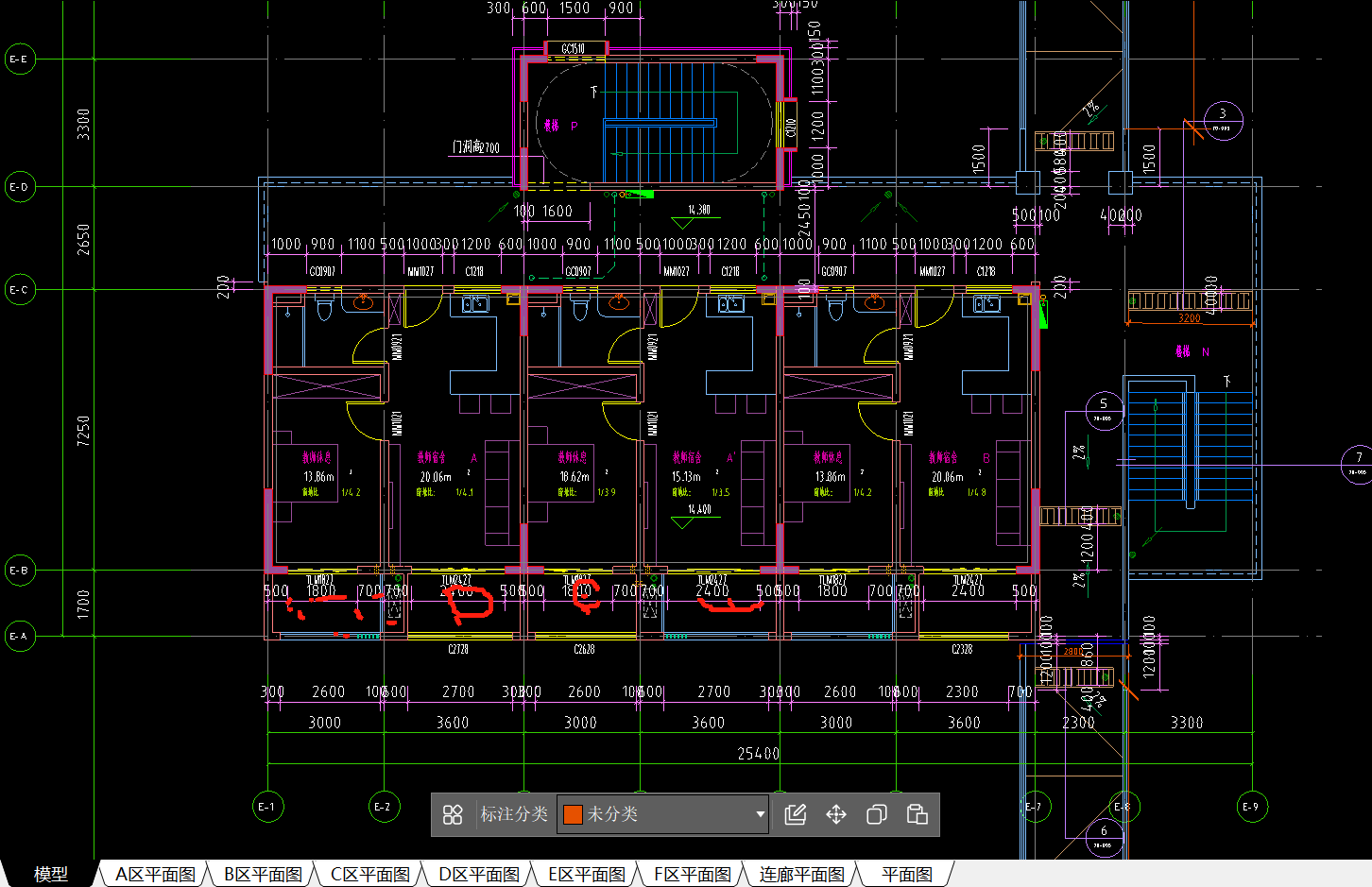This screenshot has height=887, width=1372.
Task: Select the move annotation arrows icon
Action: pyautogui.click(x=836, y=814)
